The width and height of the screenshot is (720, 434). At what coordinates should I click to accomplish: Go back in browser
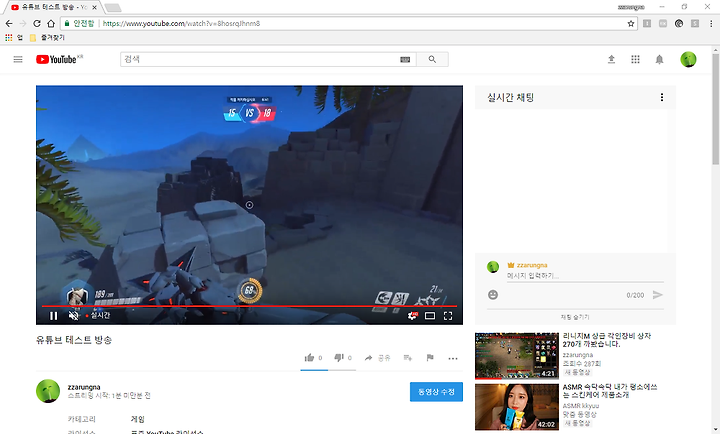click(x=9, y=23)
